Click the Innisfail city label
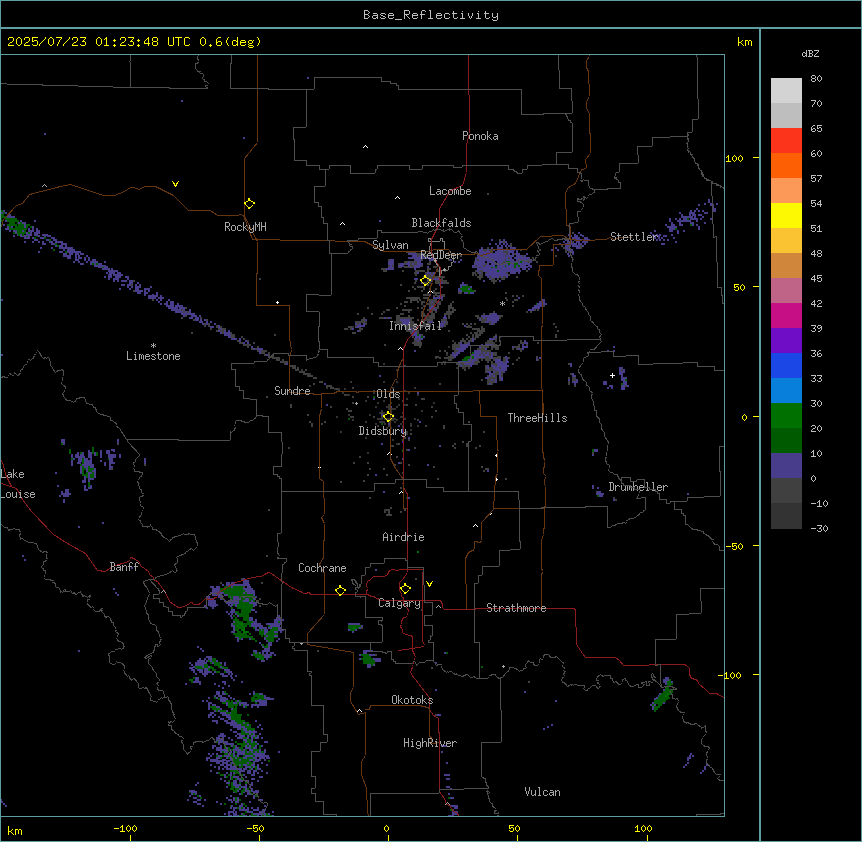 [415, 326]
